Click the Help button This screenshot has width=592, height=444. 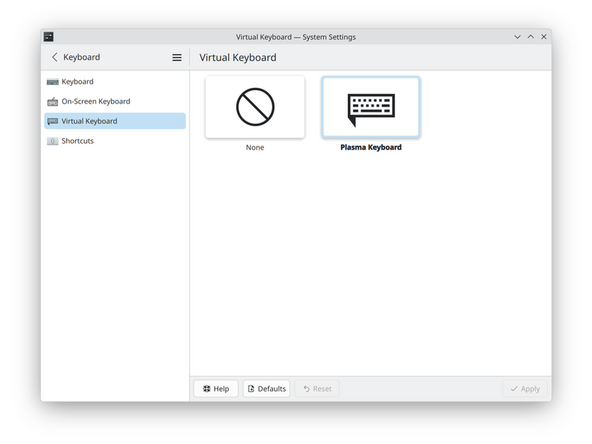pyautogui.click(x=216, y=388)
